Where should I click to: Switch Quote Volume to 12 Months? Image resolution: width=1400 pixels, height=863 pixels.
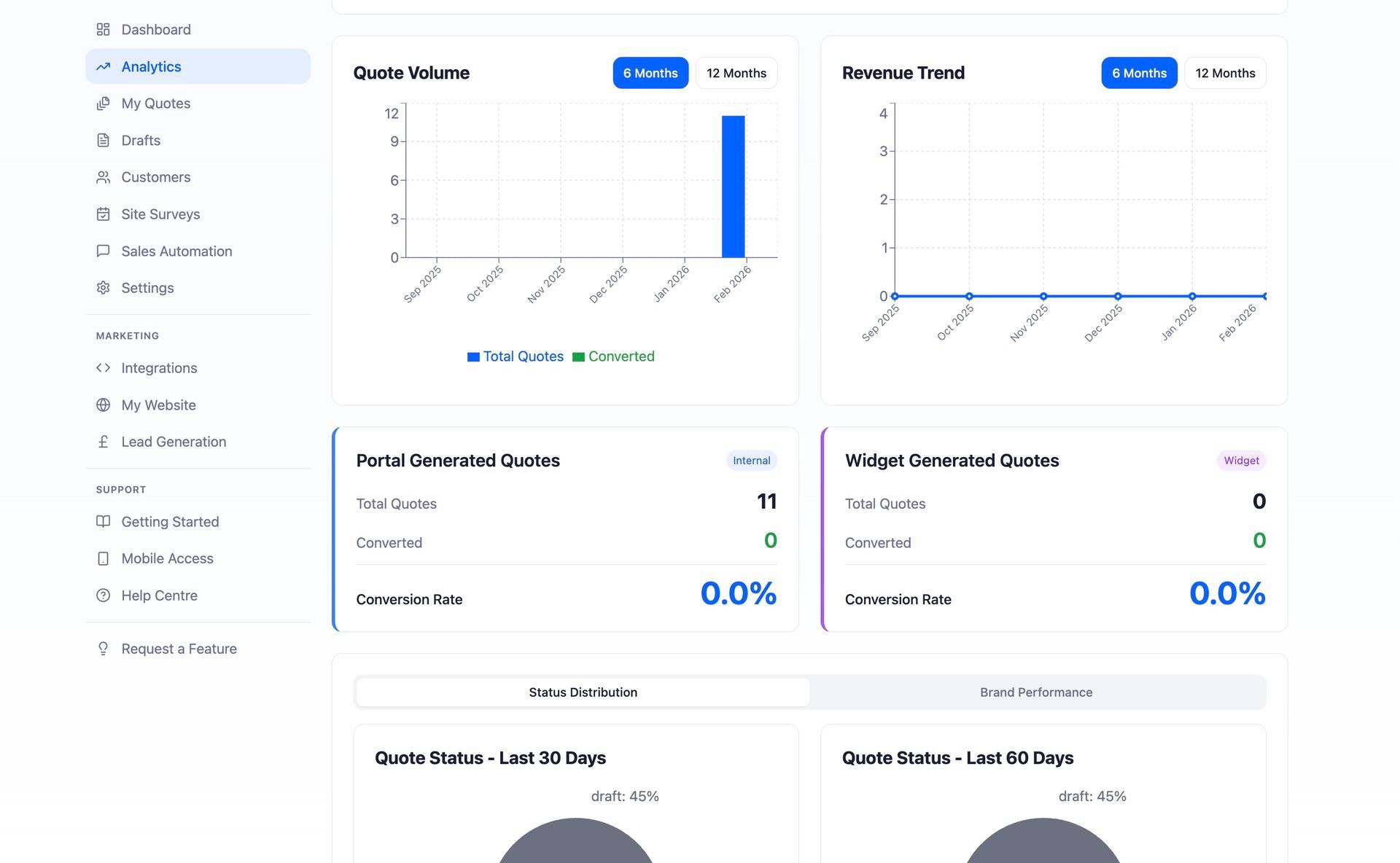[x=736, y=73]
